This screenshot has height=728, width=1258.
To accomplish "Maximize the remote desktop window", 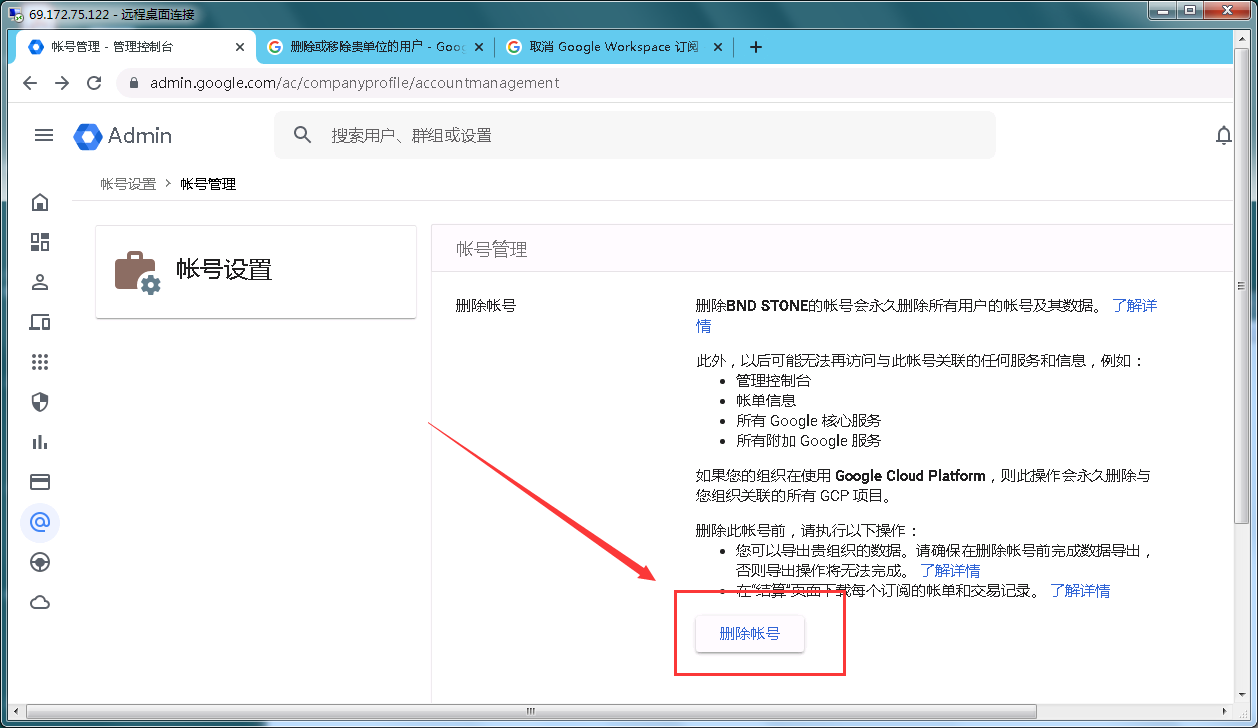I will pyautogui.click(x=1190, y=11).
